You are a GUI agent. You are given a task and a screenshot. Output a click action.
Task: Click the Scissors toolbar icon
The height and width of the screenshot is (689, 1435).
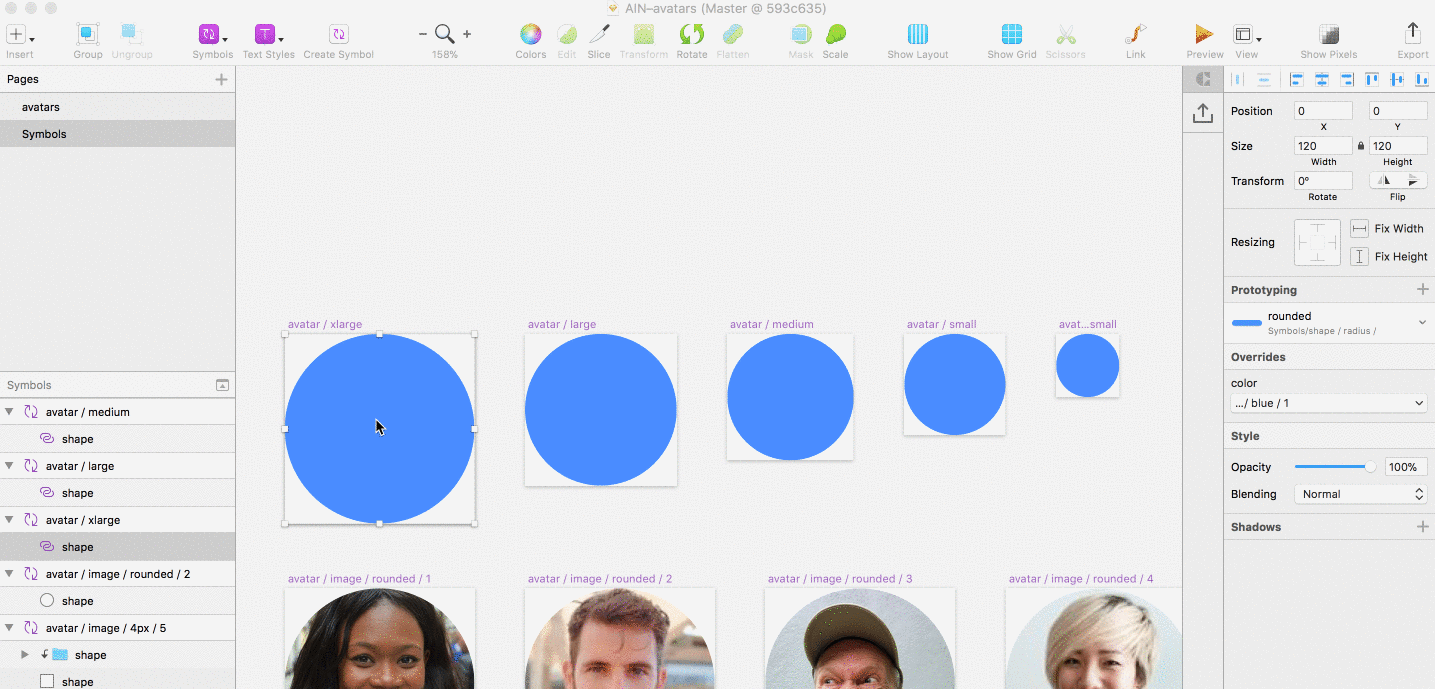[1065, 35]
